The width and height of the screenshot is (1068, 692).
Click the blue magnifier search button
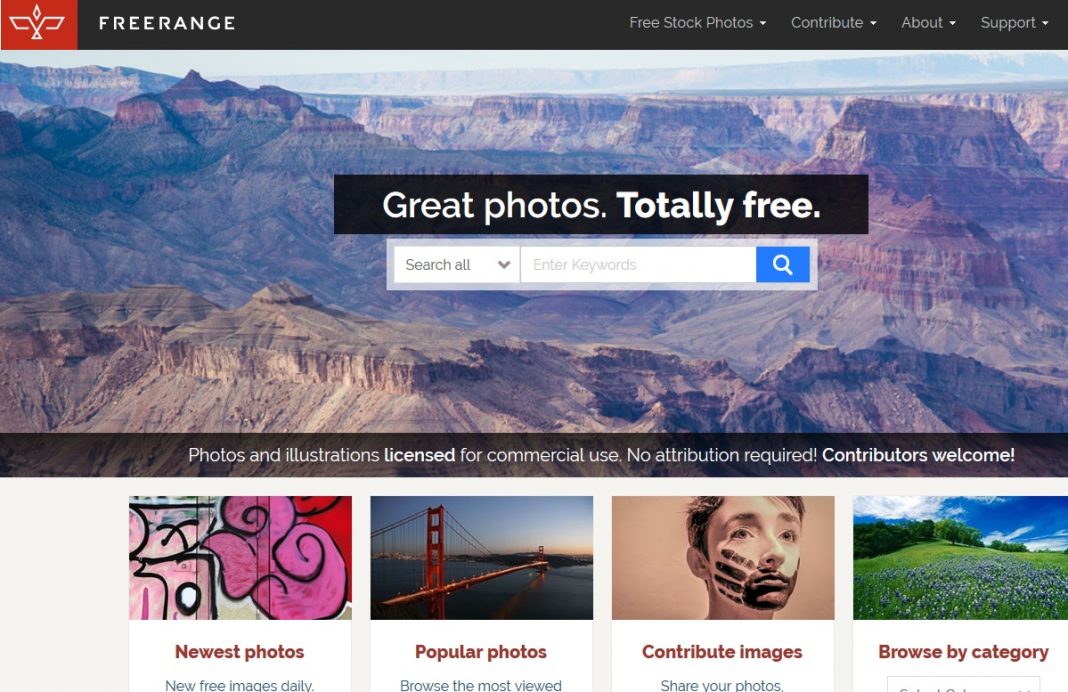782,265
